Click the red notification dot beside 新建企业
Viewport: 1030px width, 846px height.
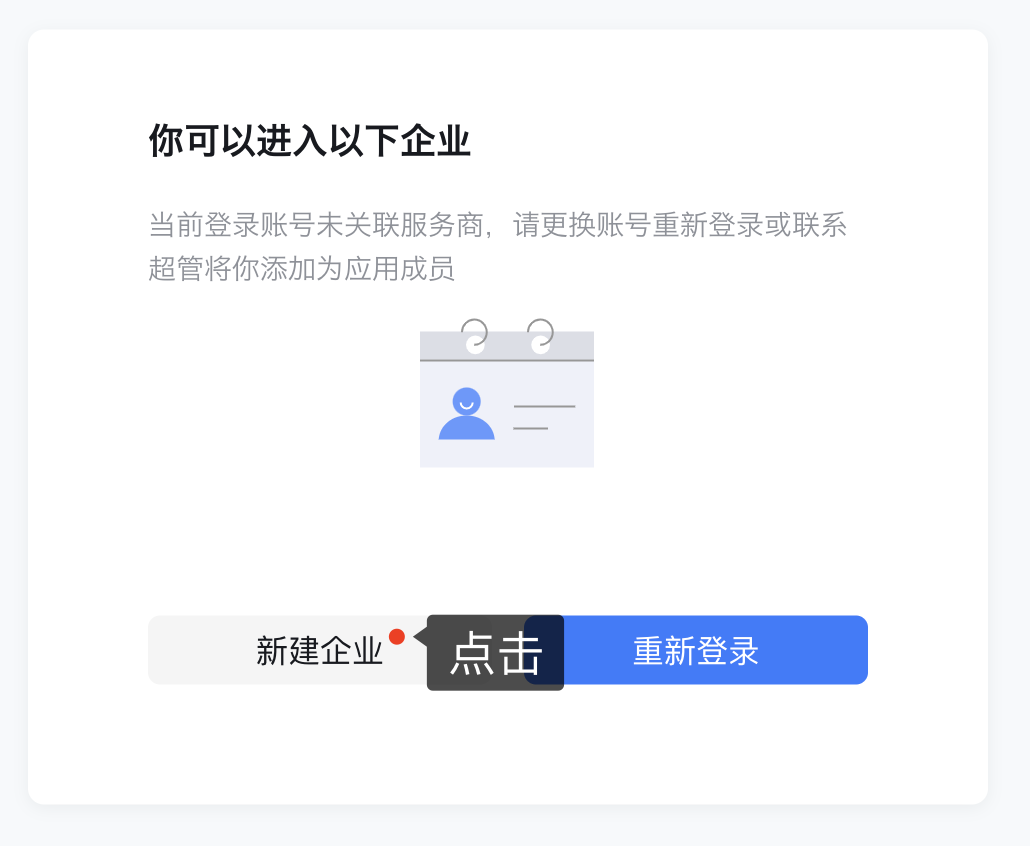(397, 636)
